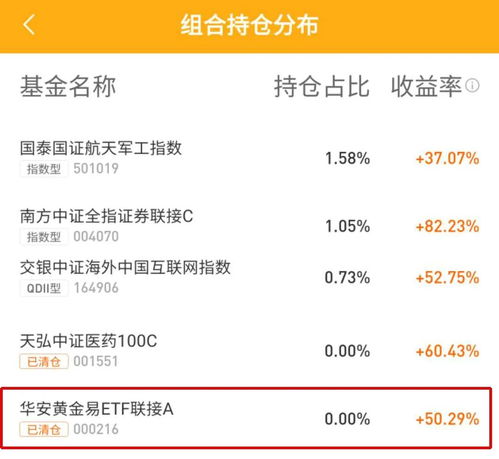Tap the +37.07% return value
The image size is (499, 459).
click(x=447, y=158)
